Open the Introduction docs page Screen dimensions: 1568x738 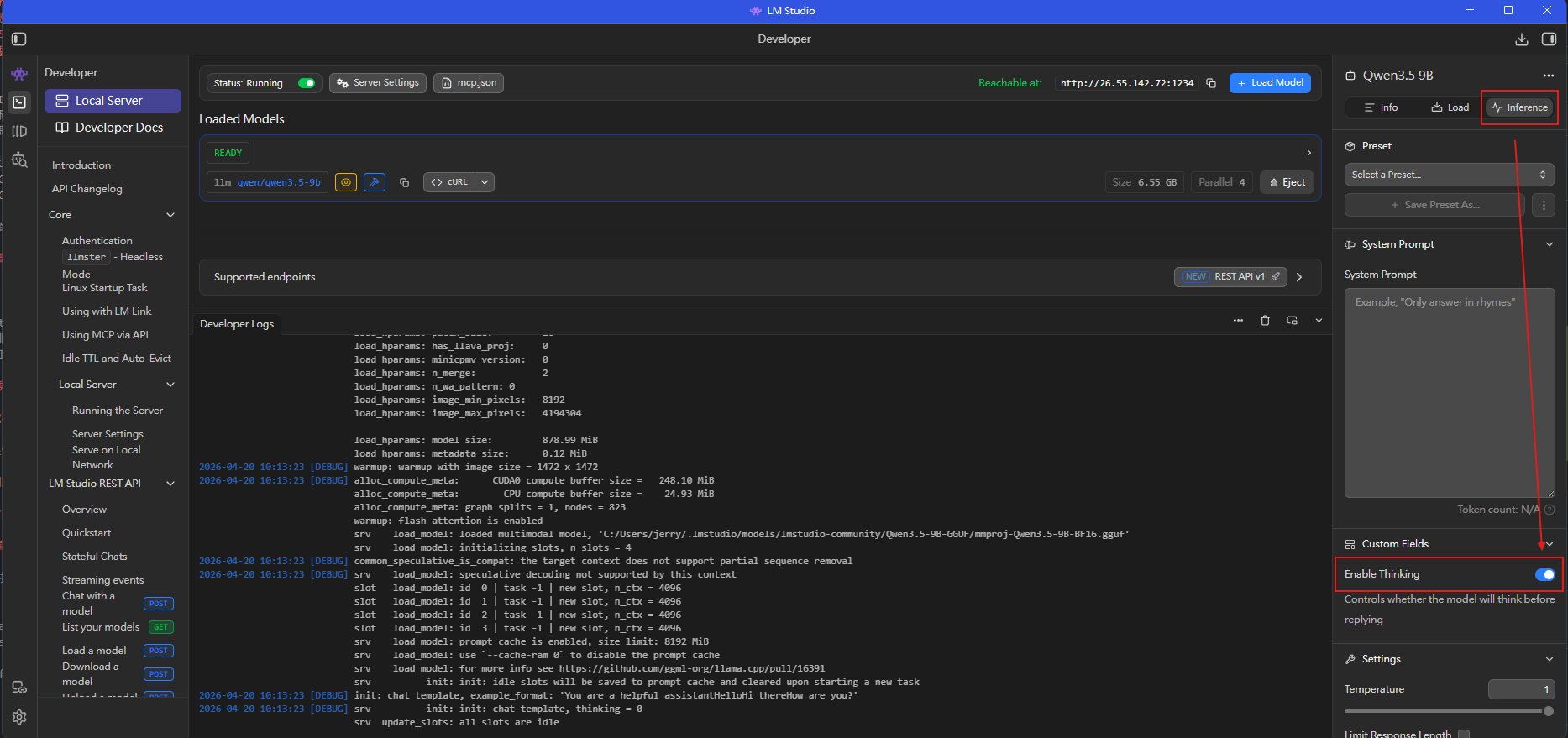coord(81,165)
